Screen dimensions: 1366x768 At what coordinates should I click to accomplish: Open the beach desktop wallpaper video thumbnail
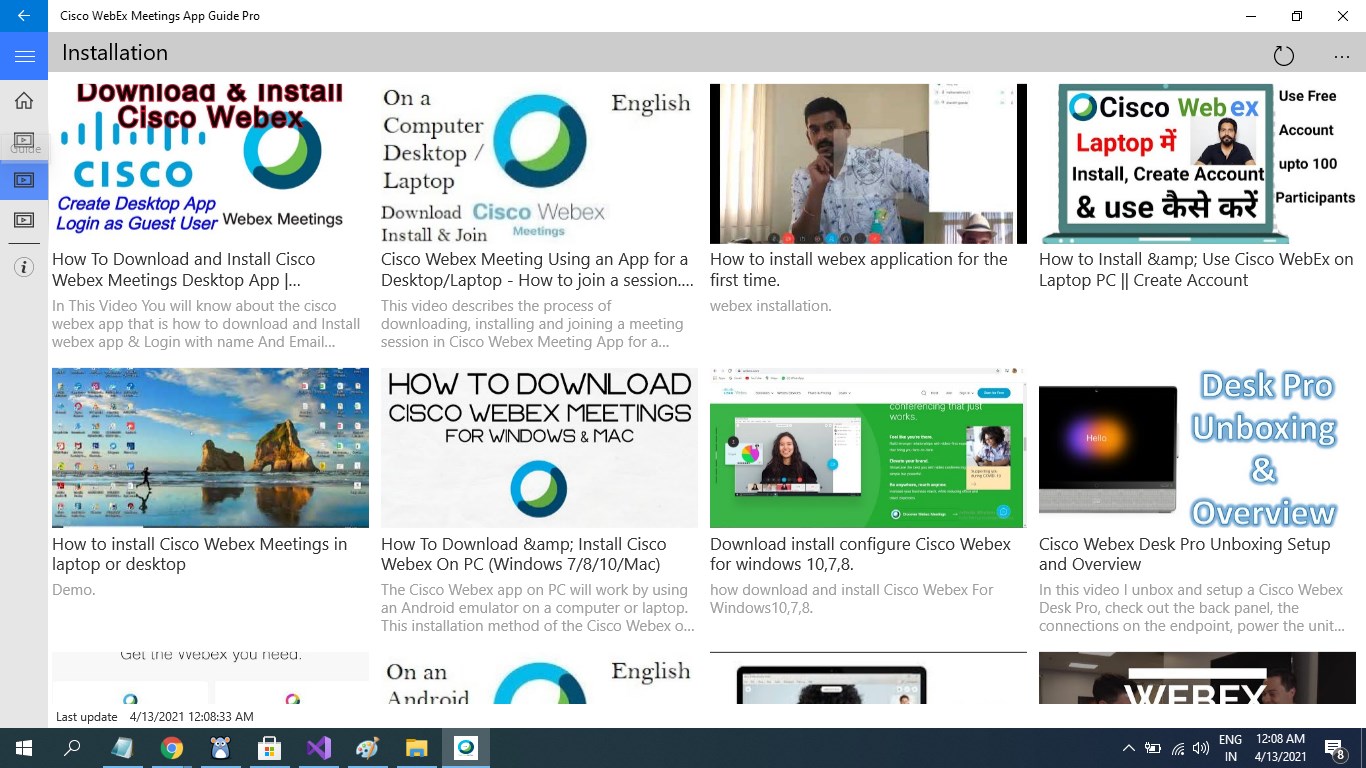[x=210, y=448]
